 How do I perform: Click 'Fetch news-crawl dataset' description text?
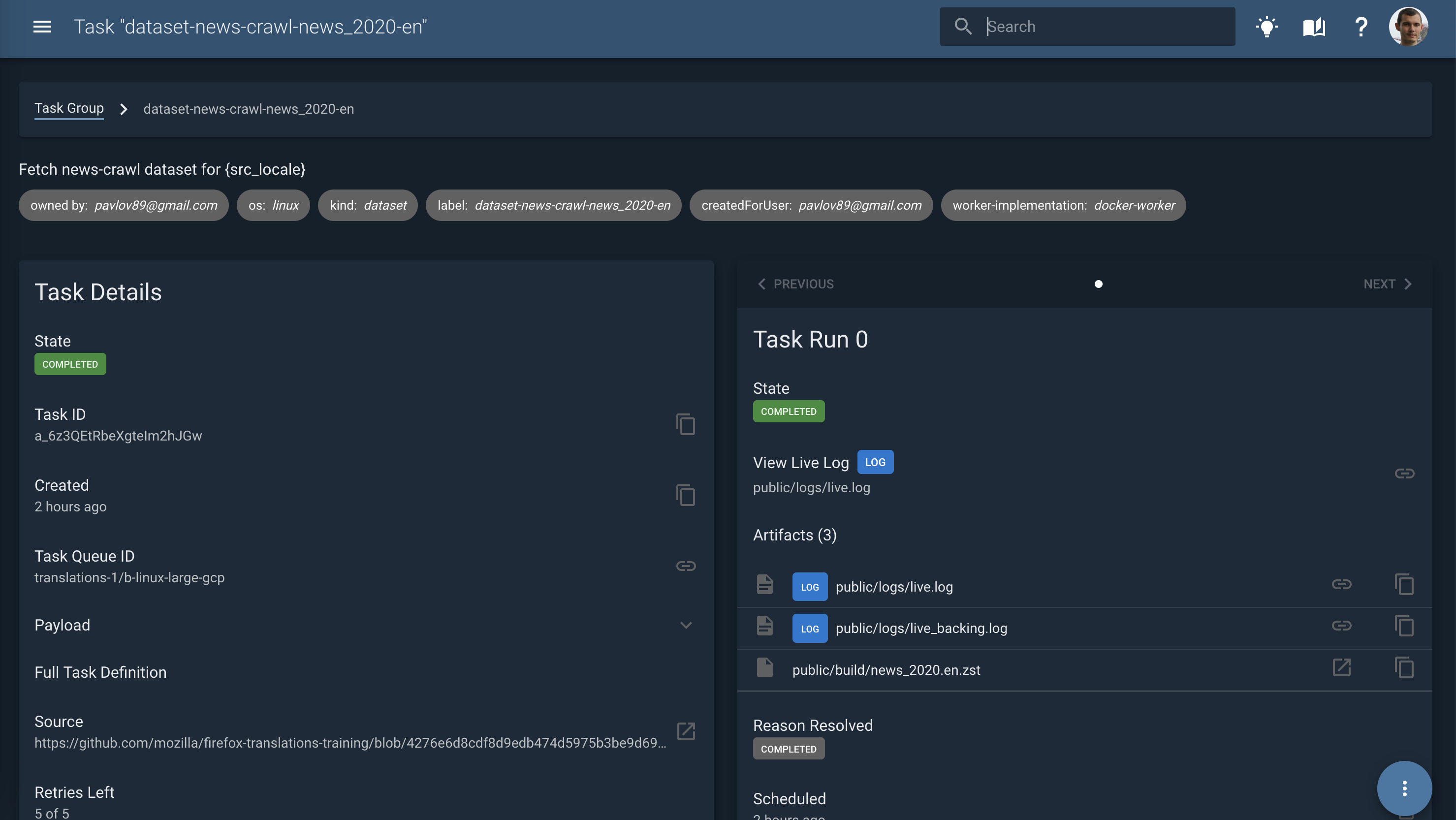click(x=162, y=169)
